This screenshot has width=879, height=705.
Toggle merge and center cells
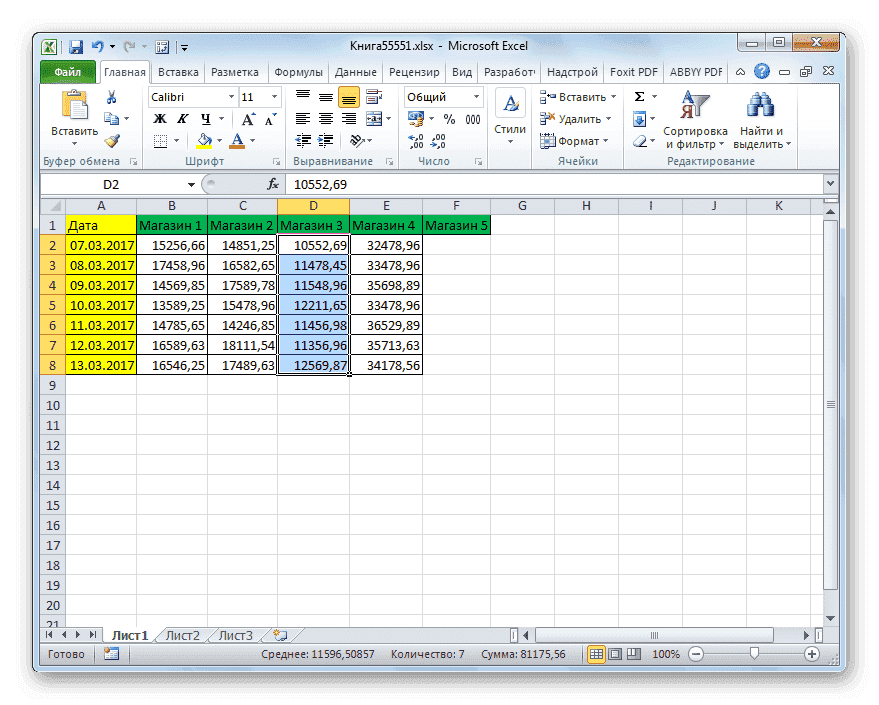(372, 117)
